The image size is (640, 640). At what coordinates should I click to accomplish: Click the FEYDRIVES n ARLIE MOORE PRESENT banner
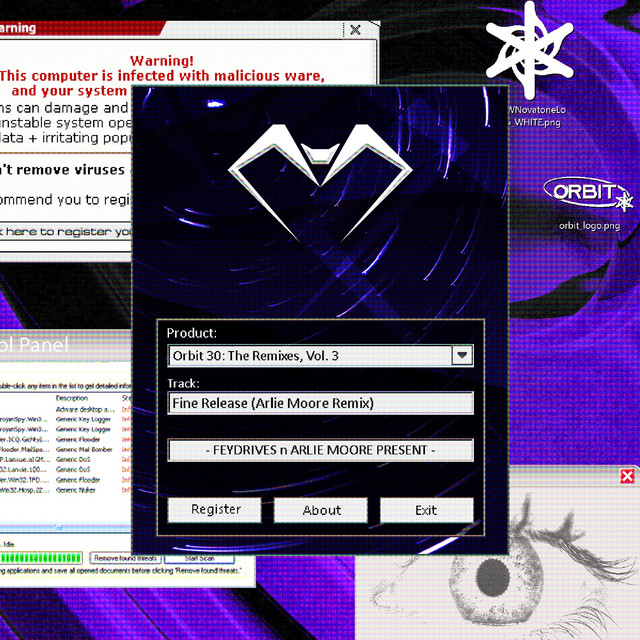pyautogui.click(x=320, y=451)
